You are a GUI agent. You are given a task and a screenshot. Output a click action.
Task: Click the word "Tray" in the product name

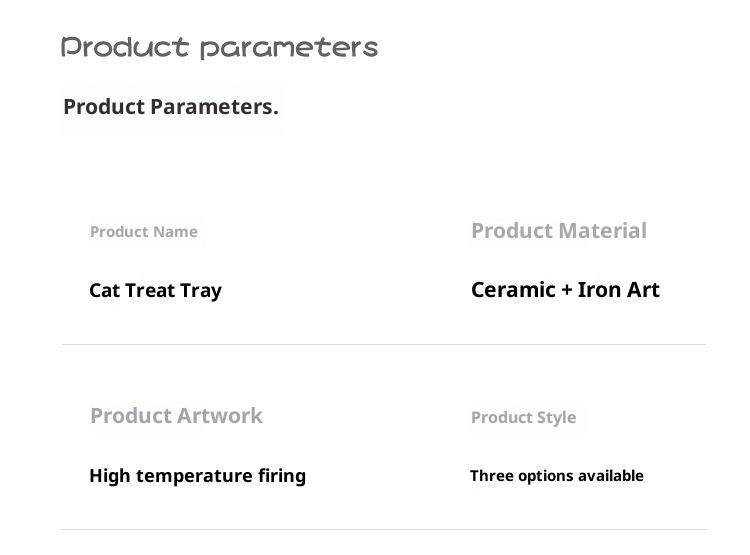[x=201, y=291]
